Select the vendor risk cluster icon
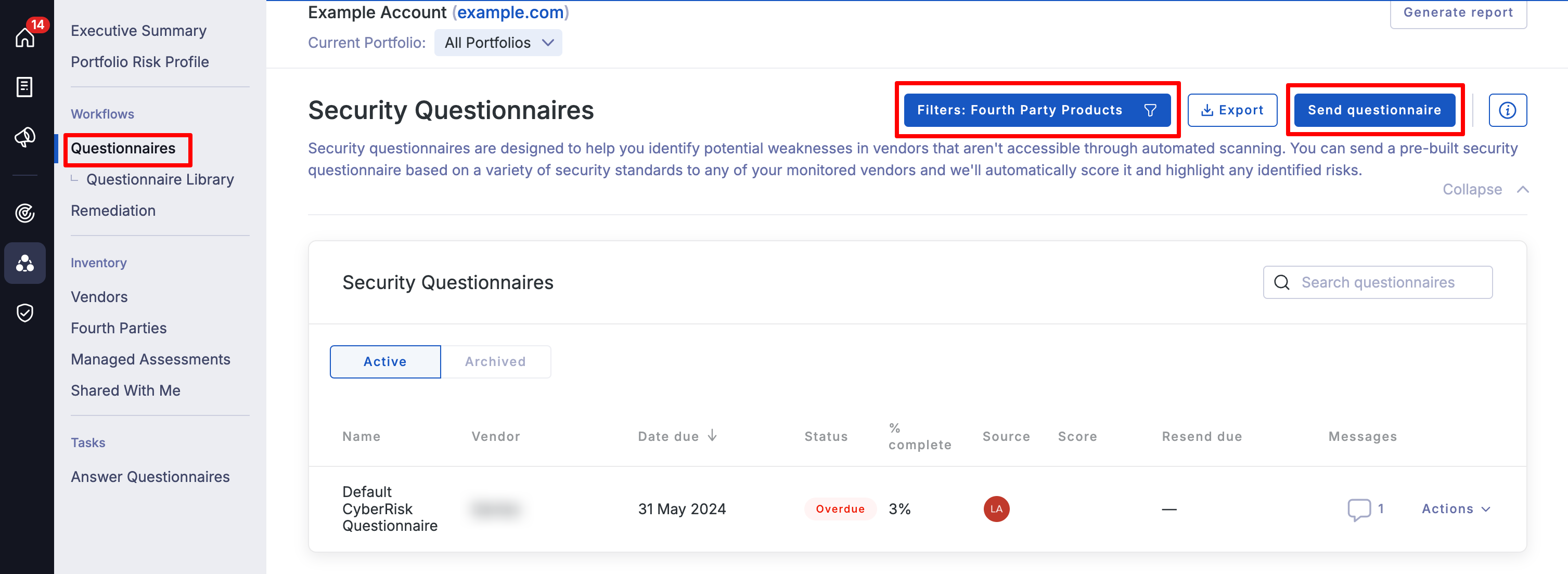 [x=25, y=263]
